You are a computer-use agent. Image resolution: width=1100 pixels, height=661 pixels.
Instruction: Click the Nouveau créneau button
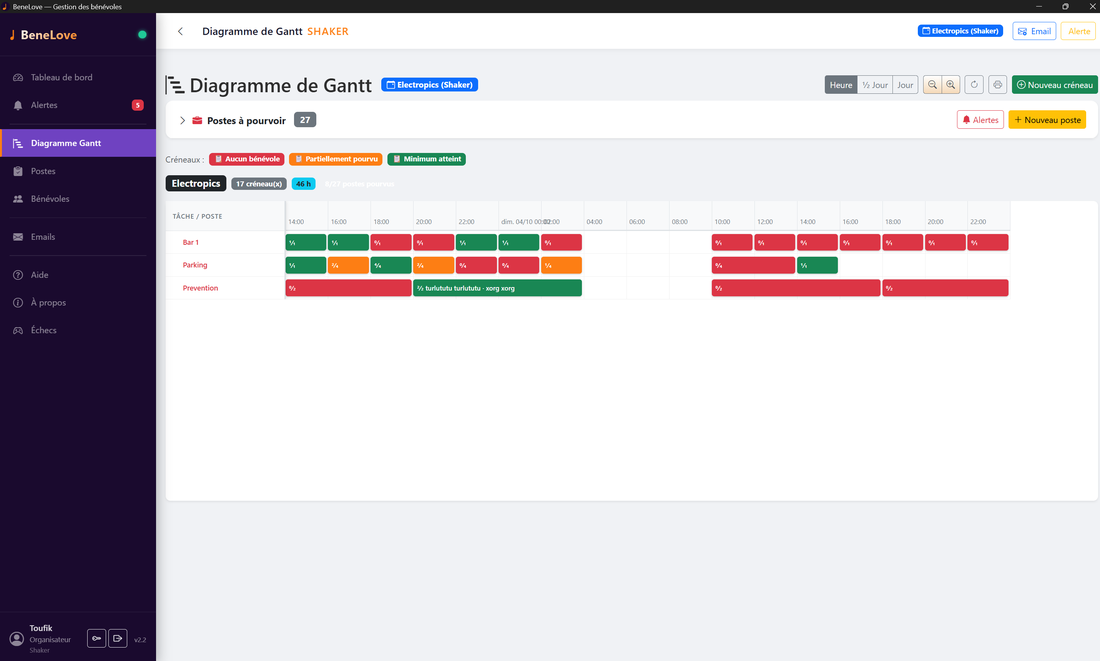point(1054,85)
